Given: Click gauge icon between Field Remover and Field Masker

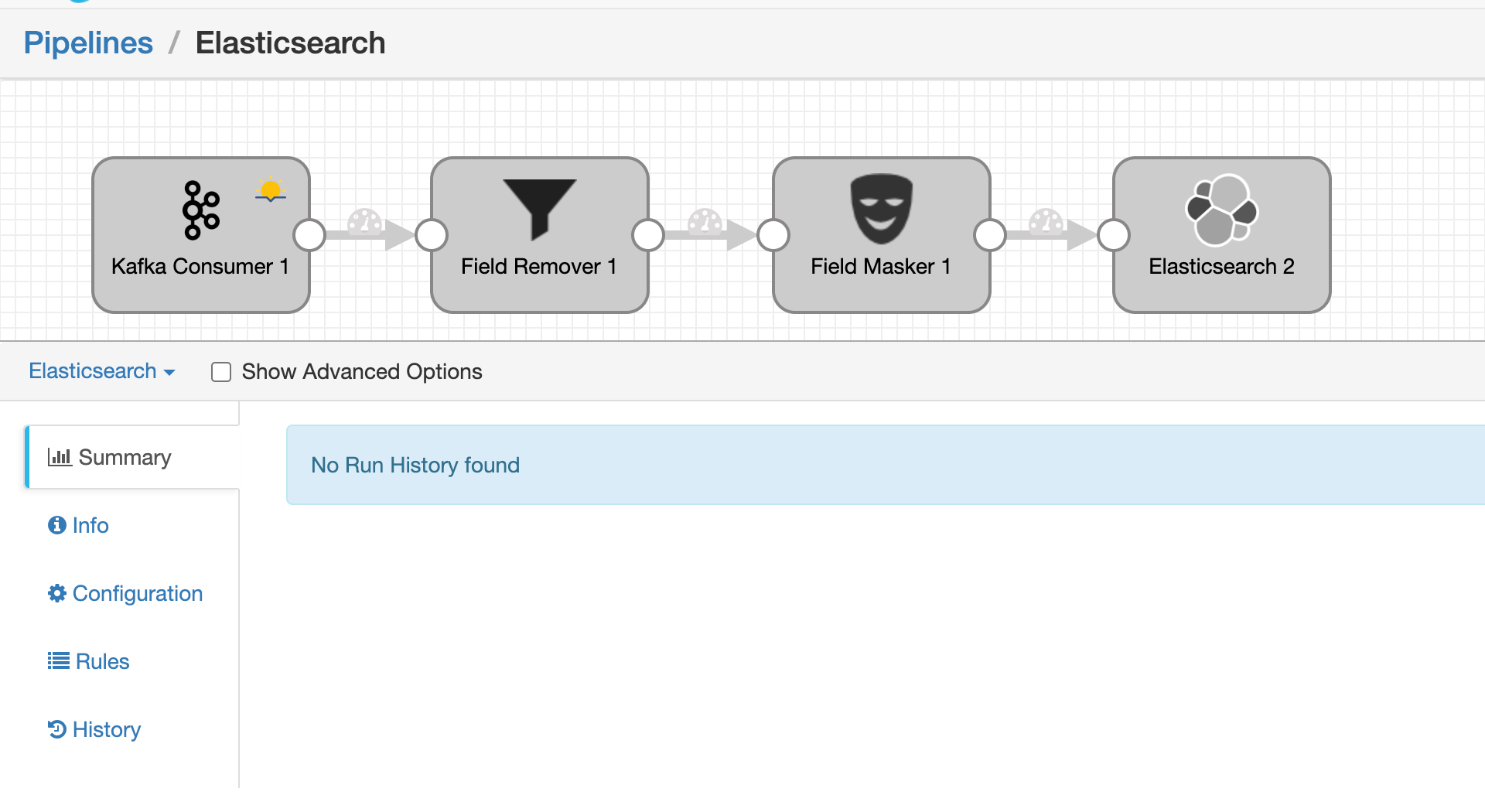Looking at the screenshot, I should 705,222.
